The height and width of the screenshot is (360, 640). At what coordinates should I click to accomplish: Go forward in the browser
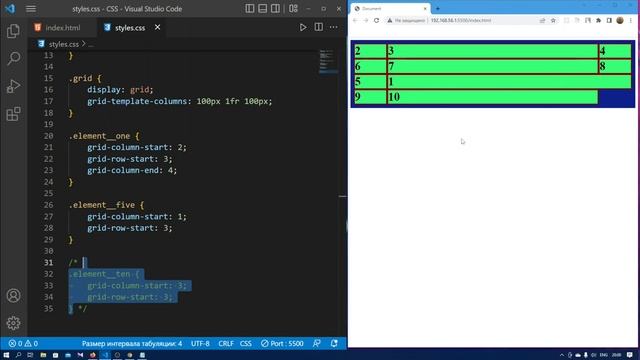click(x=366, y=20)
